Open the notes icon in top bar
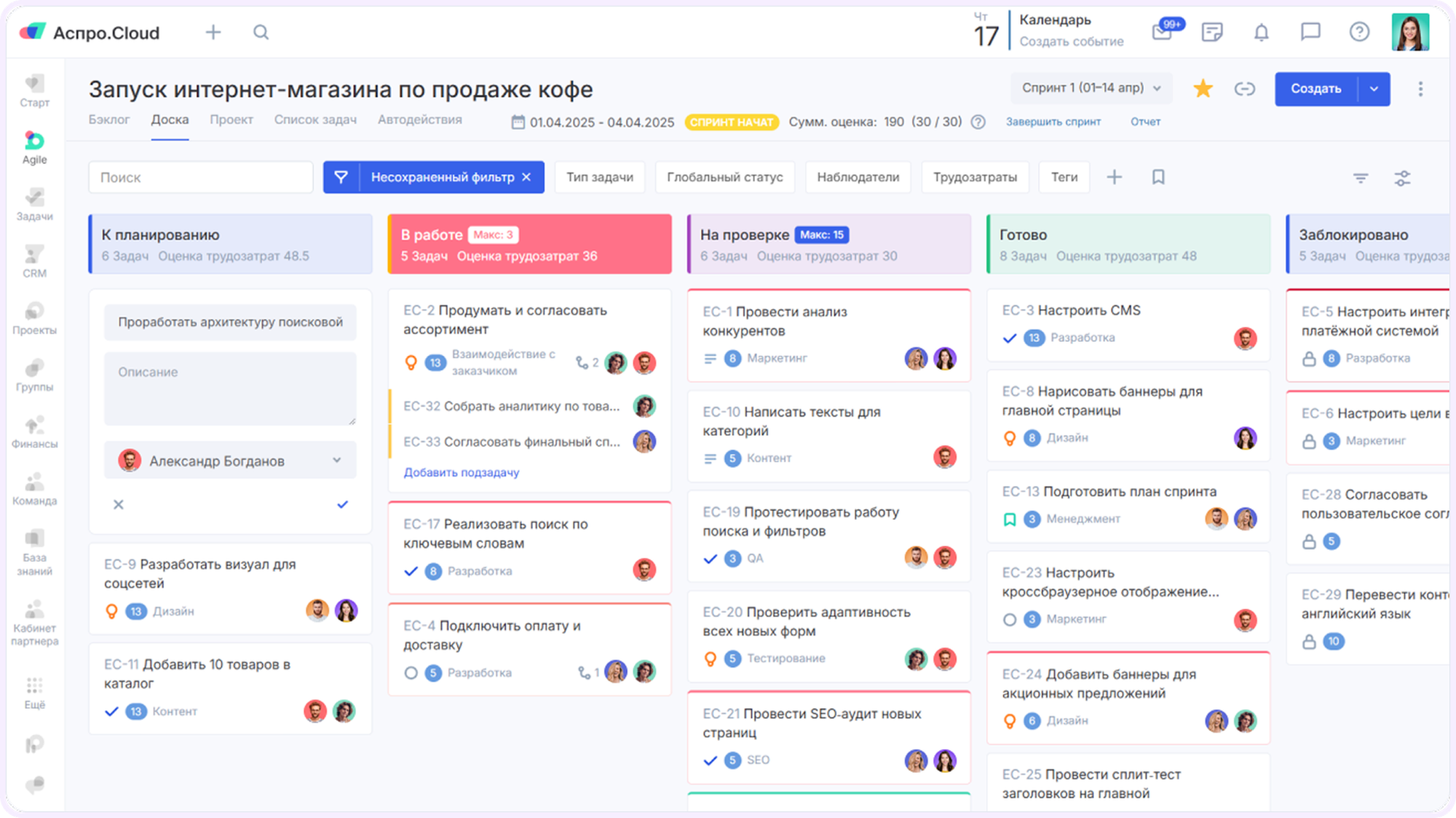The width and height of the screenshot is (1456, 818). pyautogui.click(x=1212, y=32)
